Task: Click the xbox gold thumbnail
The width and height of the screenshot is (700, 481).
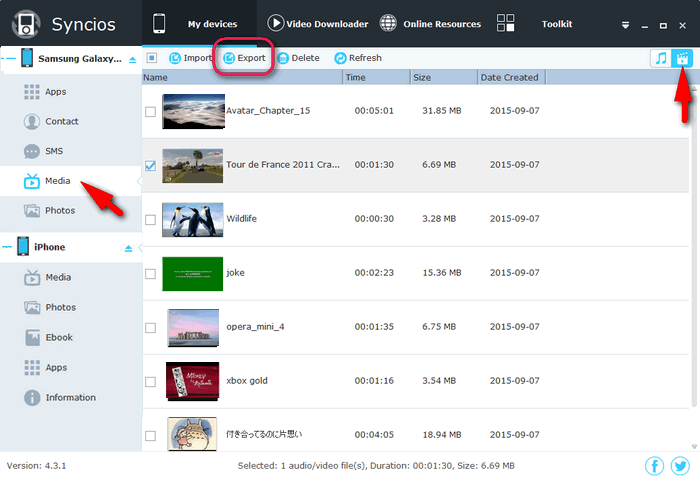Action: tap(192, 381)
